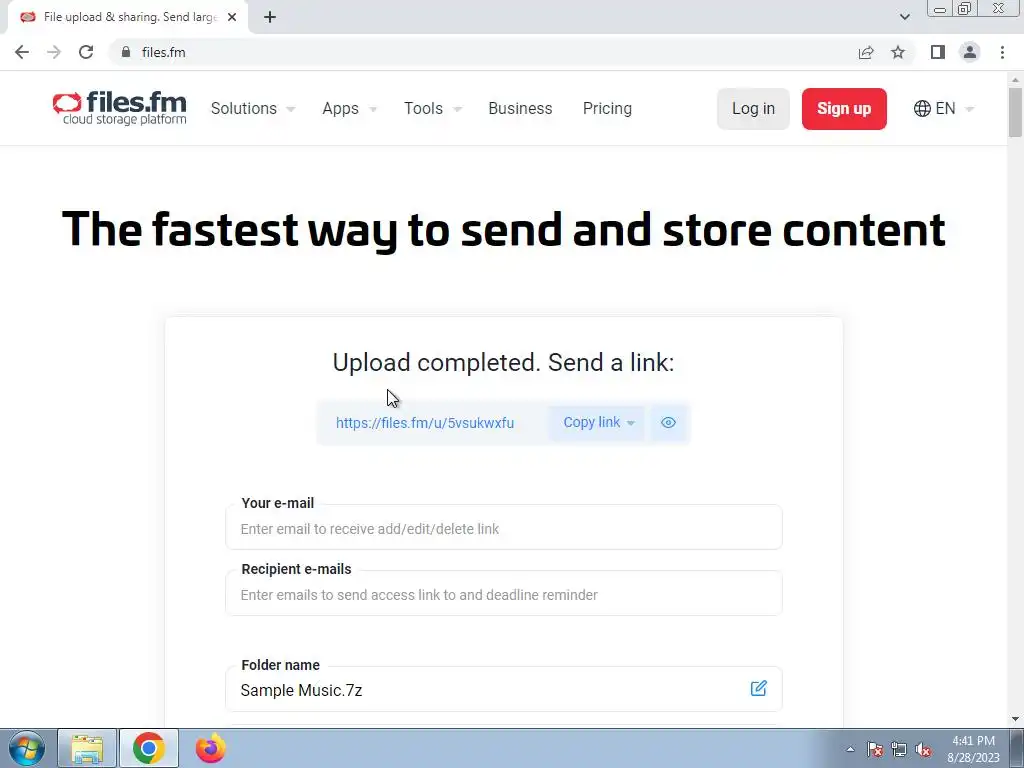The image size is (1024, 768).
Task: Open the Chrome profile avatar
Action: 970,52
